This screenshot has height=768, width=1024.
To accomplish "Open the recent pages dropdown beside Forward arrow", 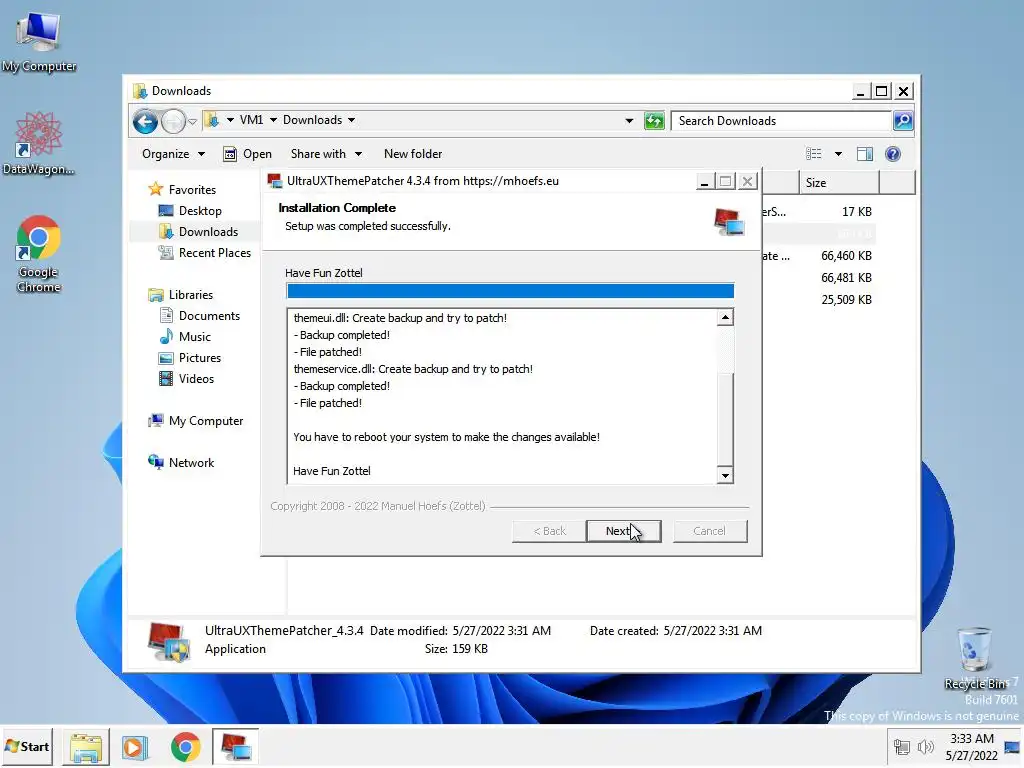I will coord(193,121).
